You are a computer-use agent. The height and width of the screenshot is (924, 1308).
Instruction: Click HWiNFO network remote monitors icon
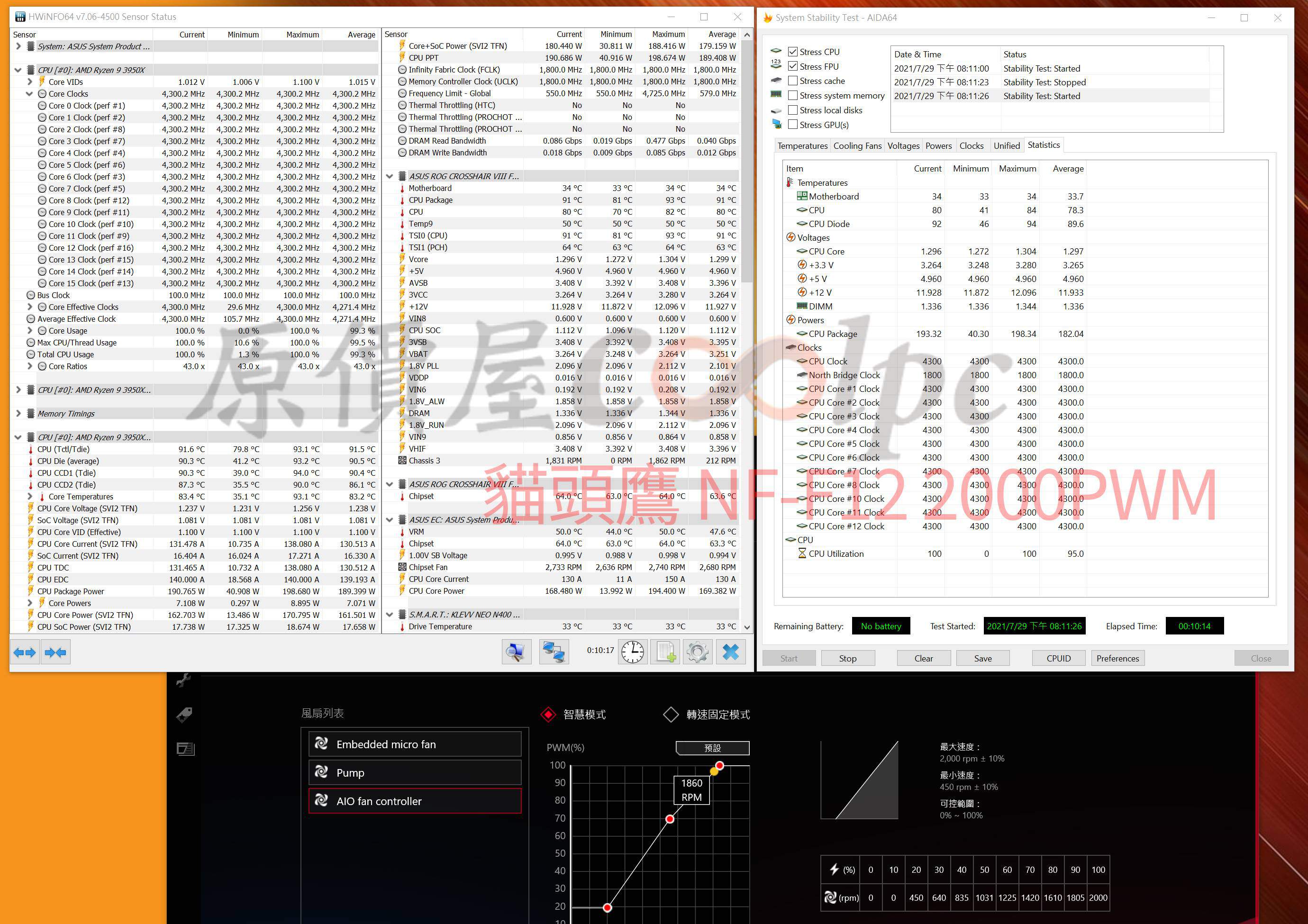[554, 652]
